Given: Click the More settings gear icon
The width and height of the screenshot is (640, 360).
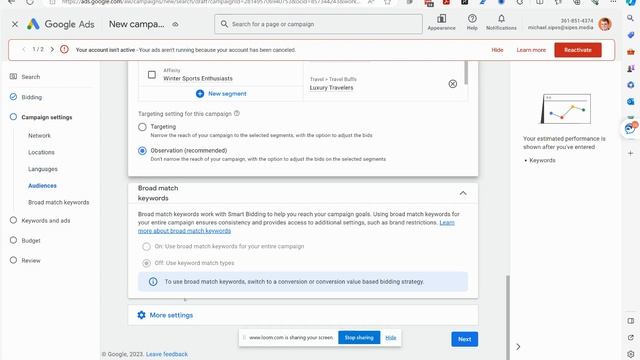Looking at the screenshot, I should 141,315.
